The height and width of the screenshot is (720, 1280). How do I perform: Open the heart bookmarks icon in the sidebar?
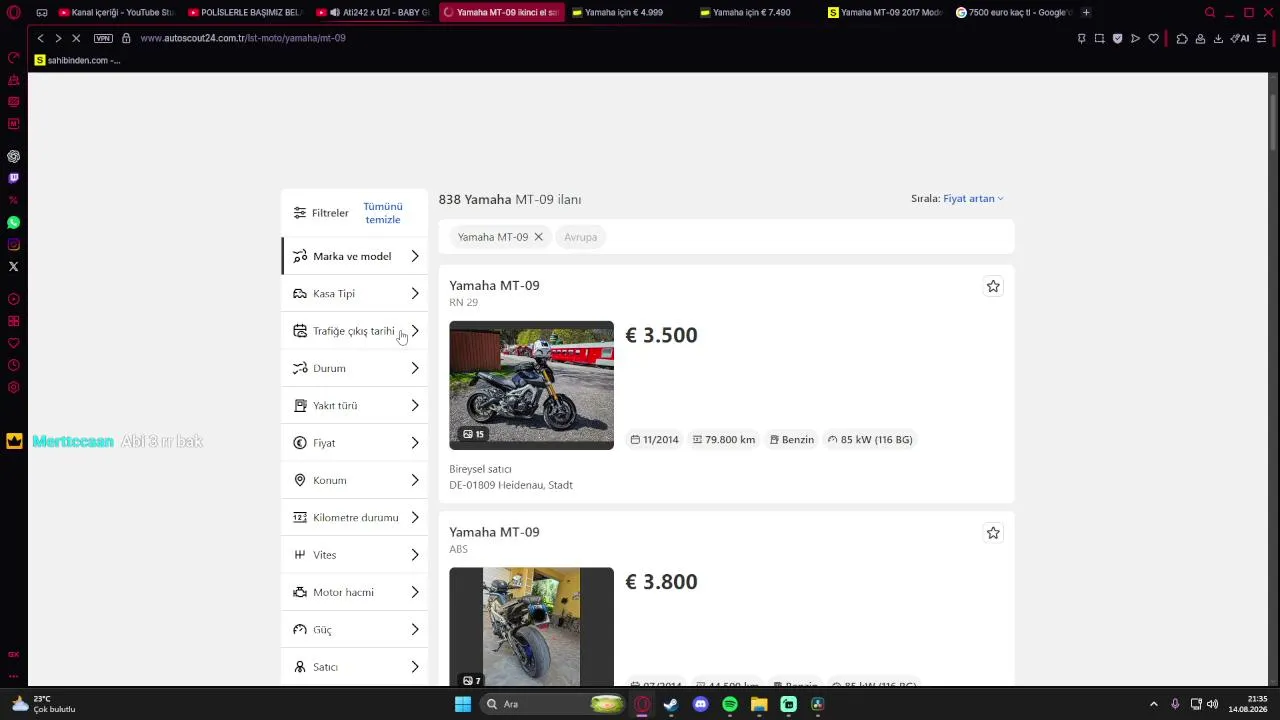coord(14,343)
